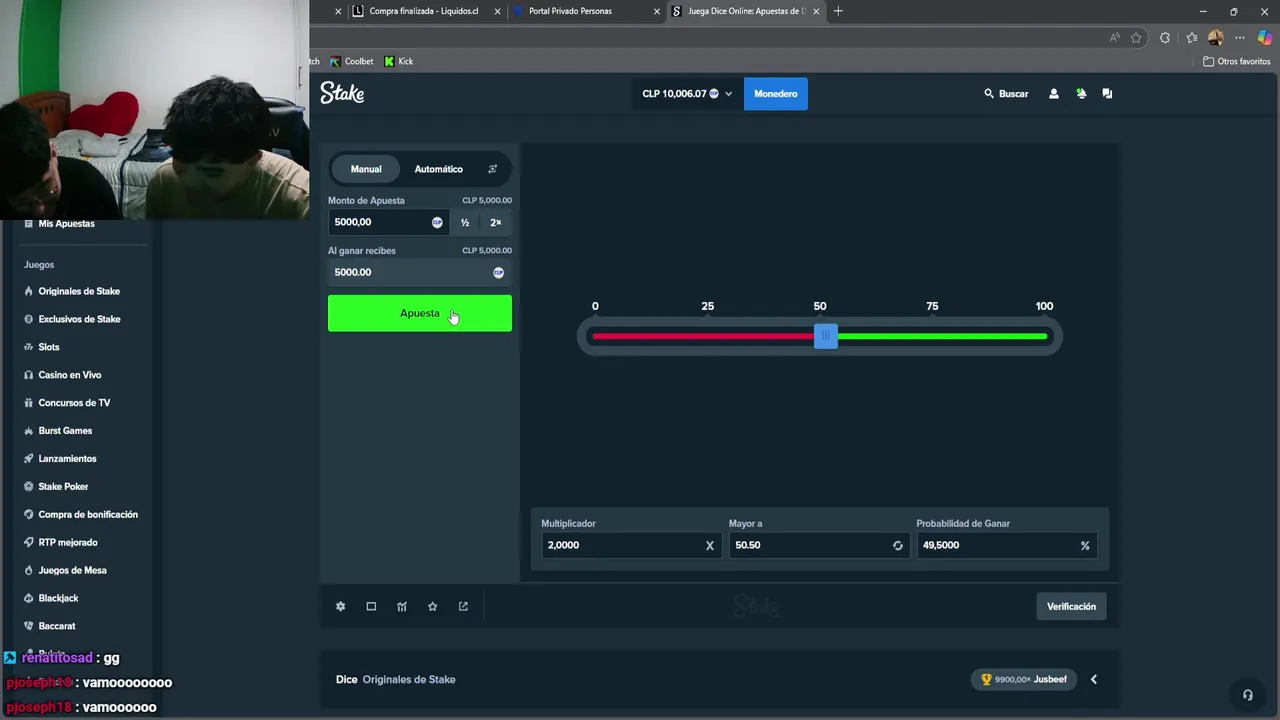The height and width of the screenshot is (720, 1280).
Task: Click the currency icon in bet amount field
Action: [x=437, y=222]
